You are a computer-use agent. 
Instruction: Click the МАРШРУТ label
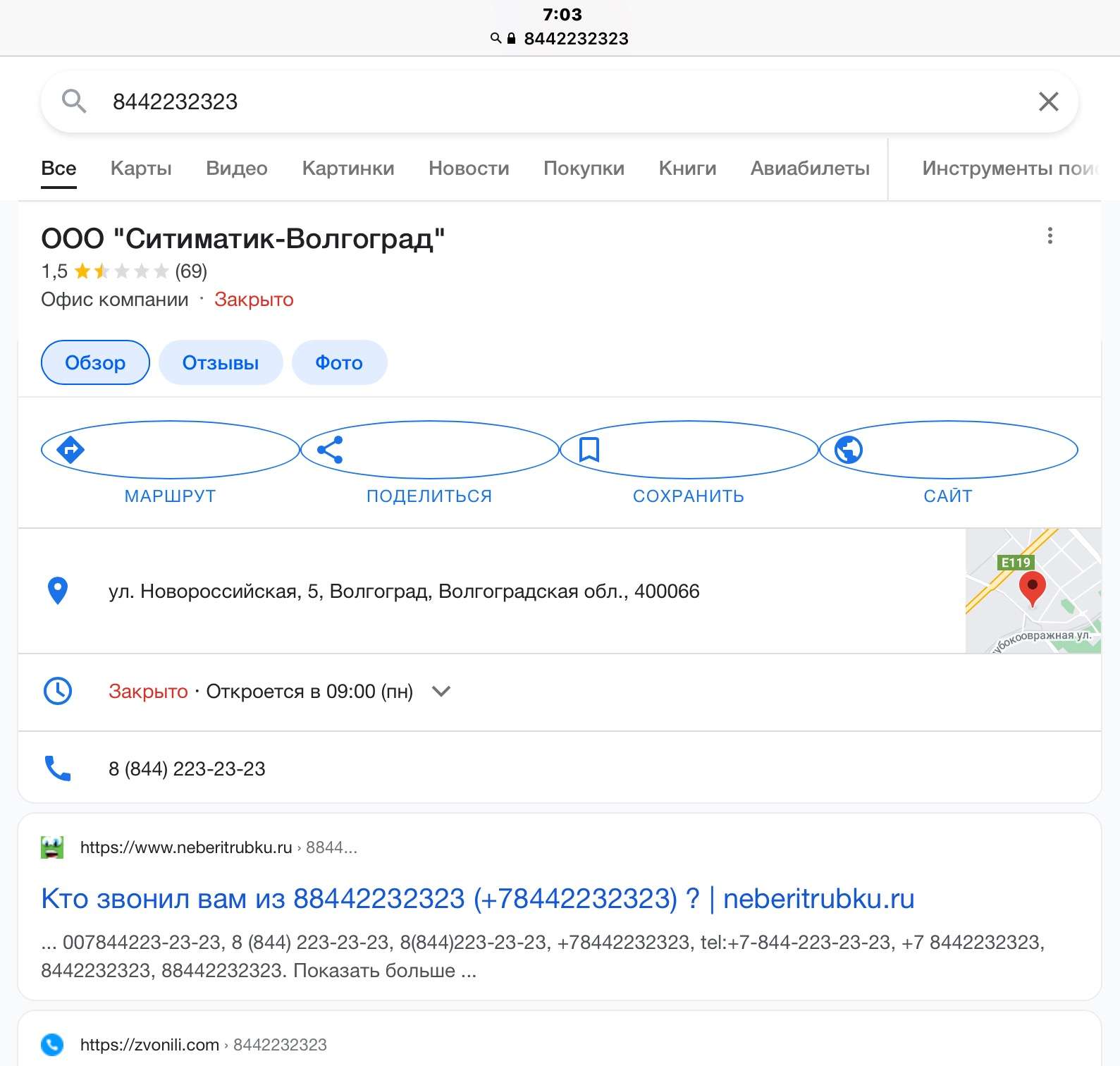170,496
